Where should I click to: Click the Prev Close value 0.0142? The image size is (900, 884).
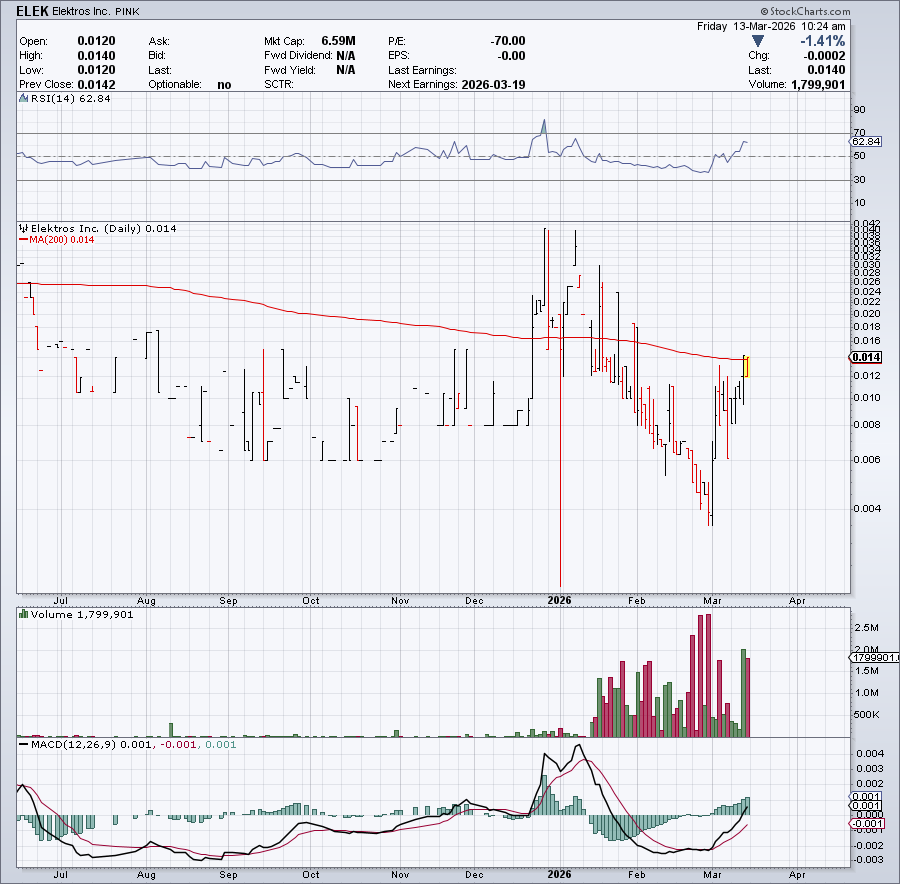(96, 84)
